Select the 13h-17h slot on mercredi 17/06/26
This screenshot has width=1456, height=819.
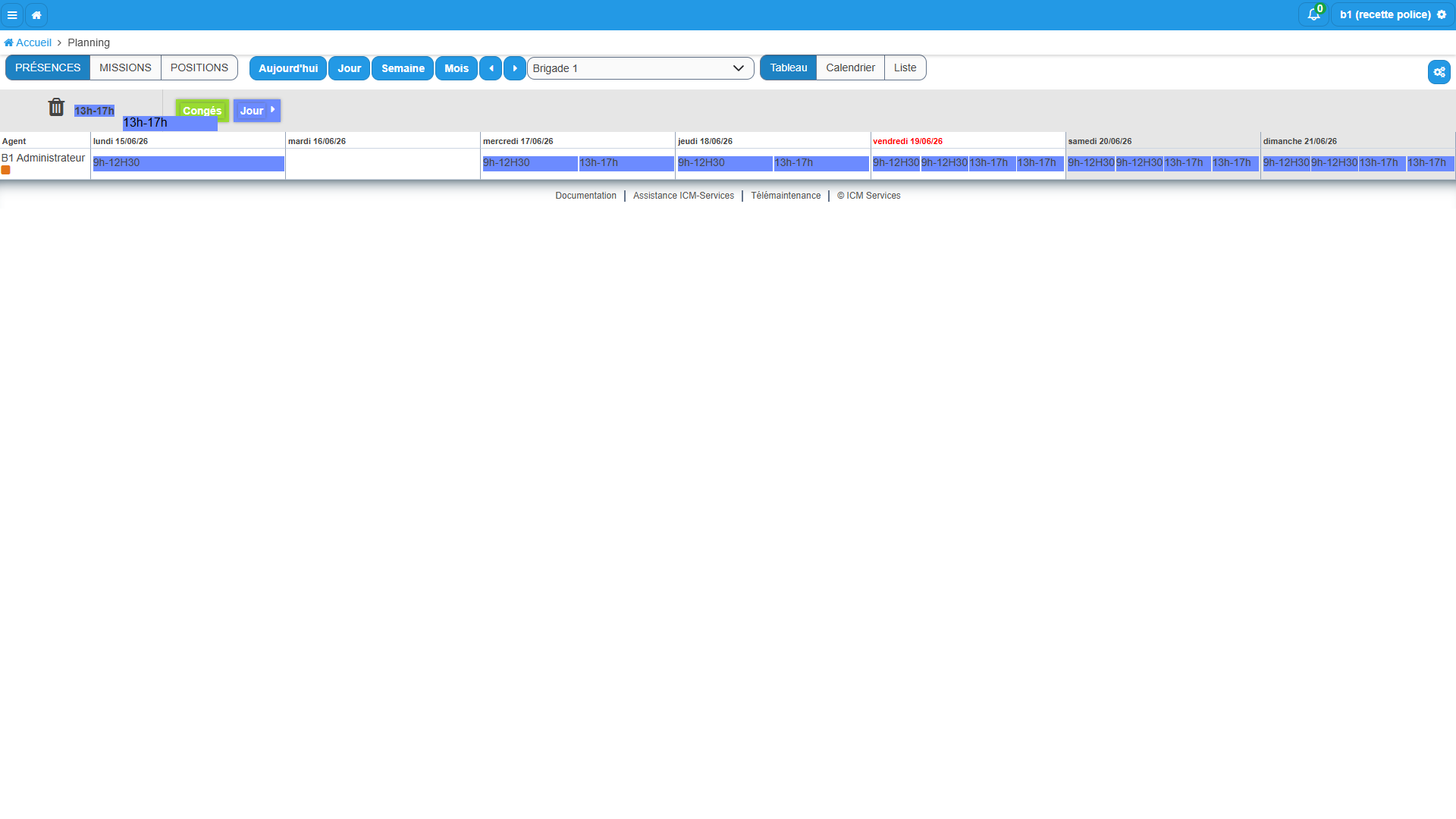(626, 163)
